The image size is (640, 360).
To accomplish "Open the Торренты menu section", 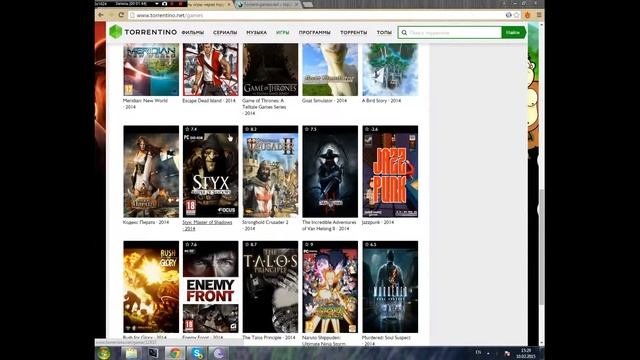I will click(353, 32).
